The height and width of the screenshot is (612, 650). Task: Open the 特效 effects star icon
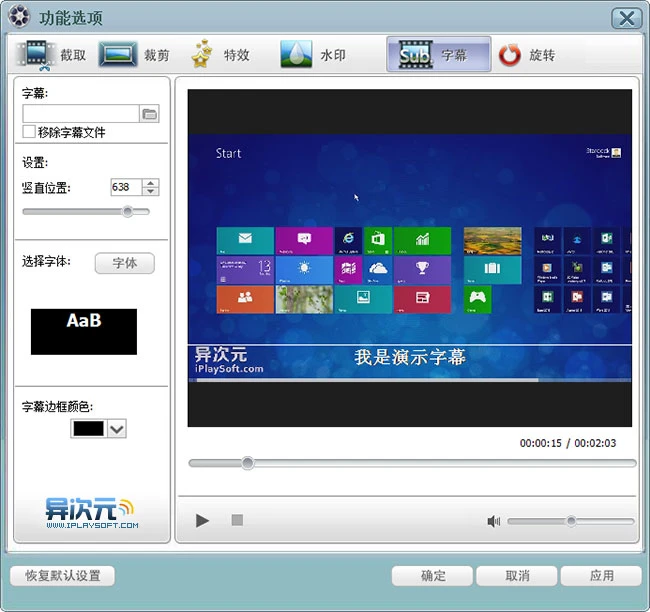point(202,55)
